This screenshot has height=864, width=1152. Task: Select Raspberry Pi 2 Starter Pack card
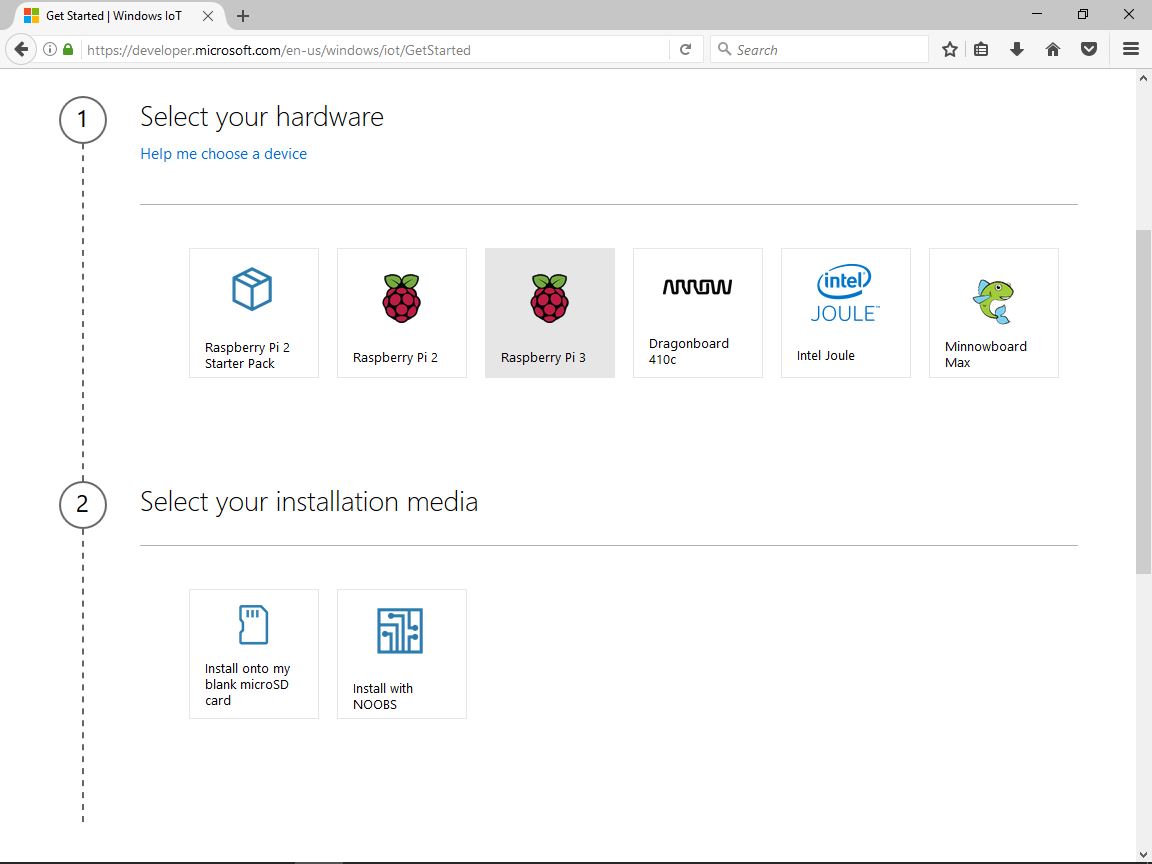[x=253, y=313]
